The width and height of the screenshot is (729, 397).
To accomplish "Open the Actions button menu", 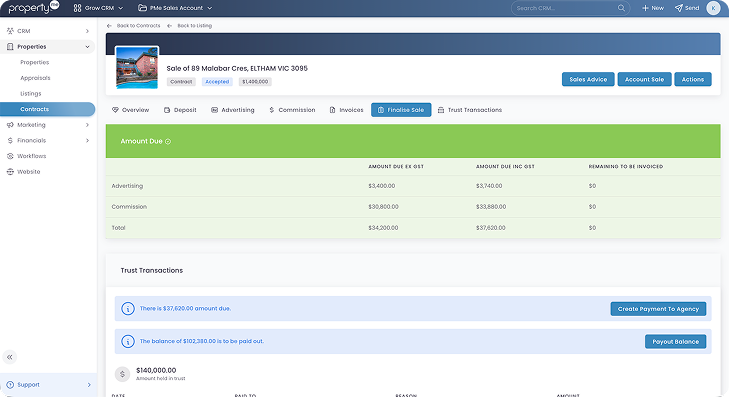I will [x=693, y=79].
